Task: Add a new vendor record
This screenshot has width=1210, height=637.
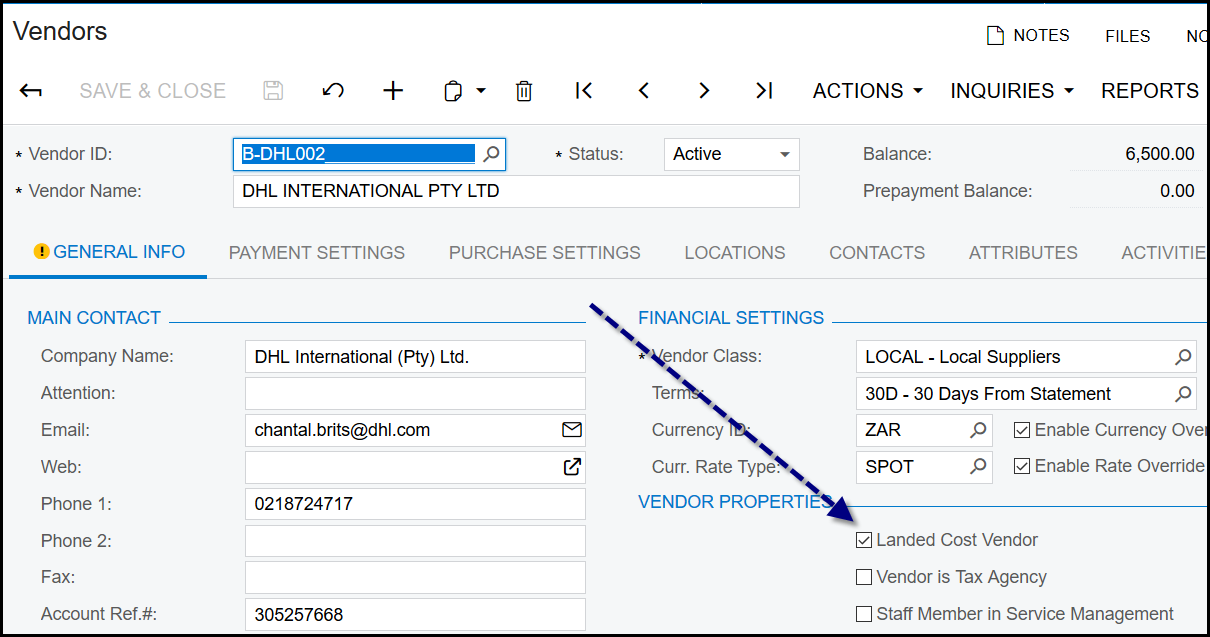Action: [393, 91]
